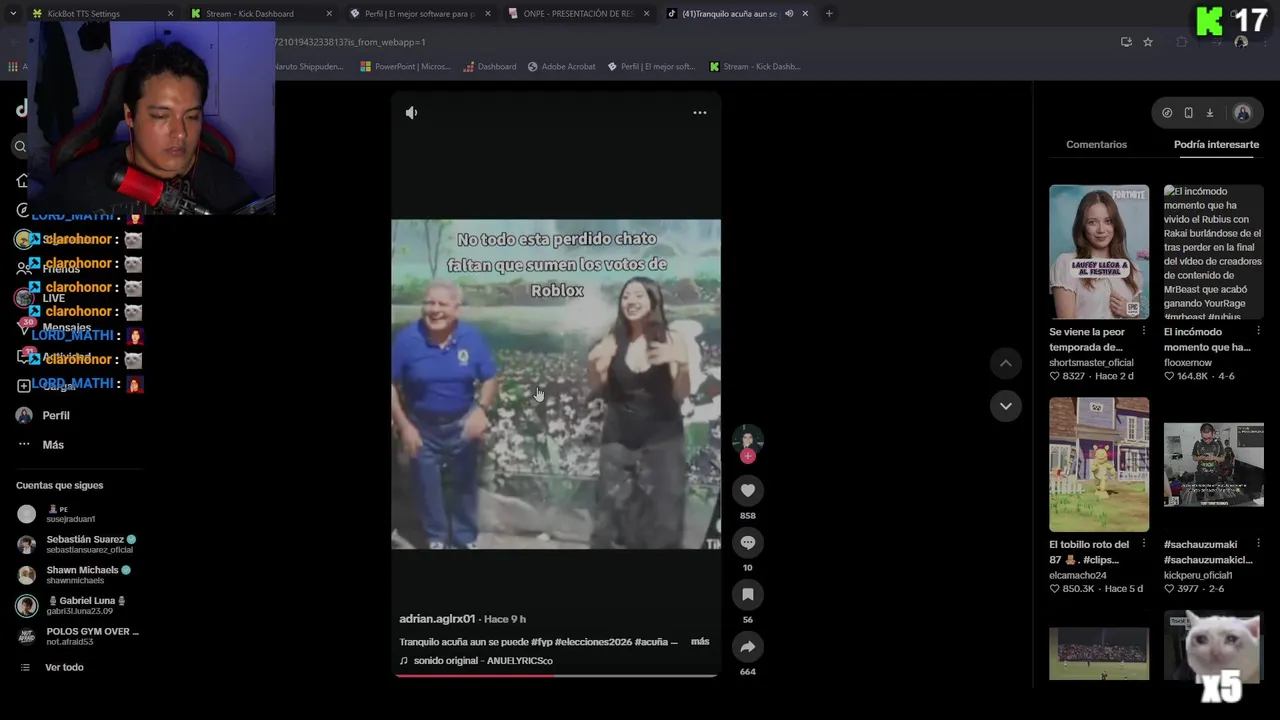The width and height of the screenshot is (1280, 720).
Task: Share the video with the arrow icon
Action: [x=748, y=646]
